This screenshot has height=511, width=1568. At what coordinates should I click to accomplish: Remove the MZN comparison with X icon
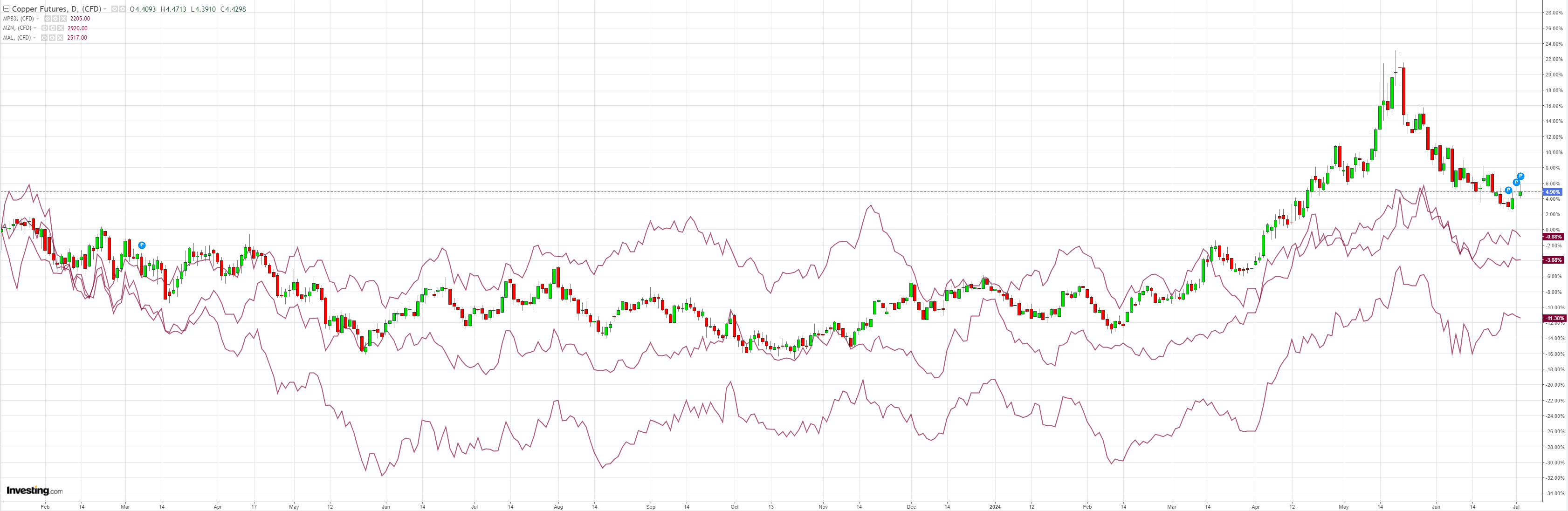[x=60, y=28]
